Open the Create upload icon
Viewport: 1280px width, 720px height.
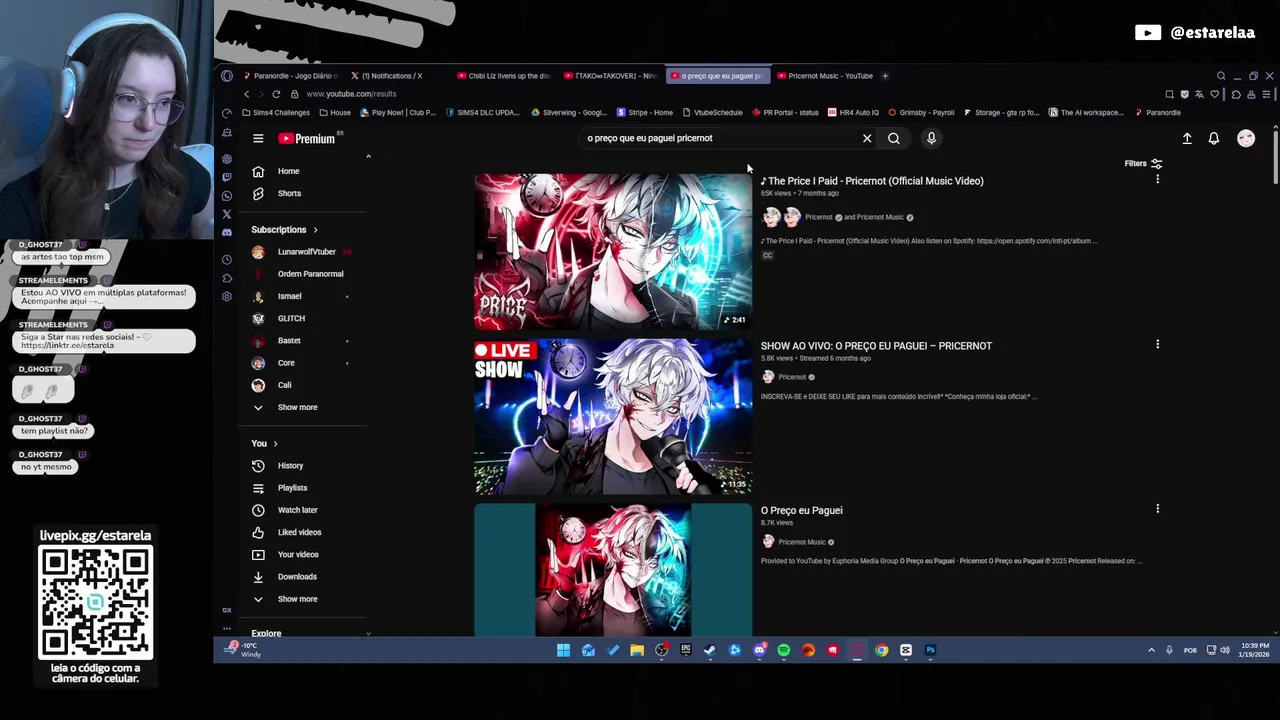pyautogui.click(x=1187, y=139)
